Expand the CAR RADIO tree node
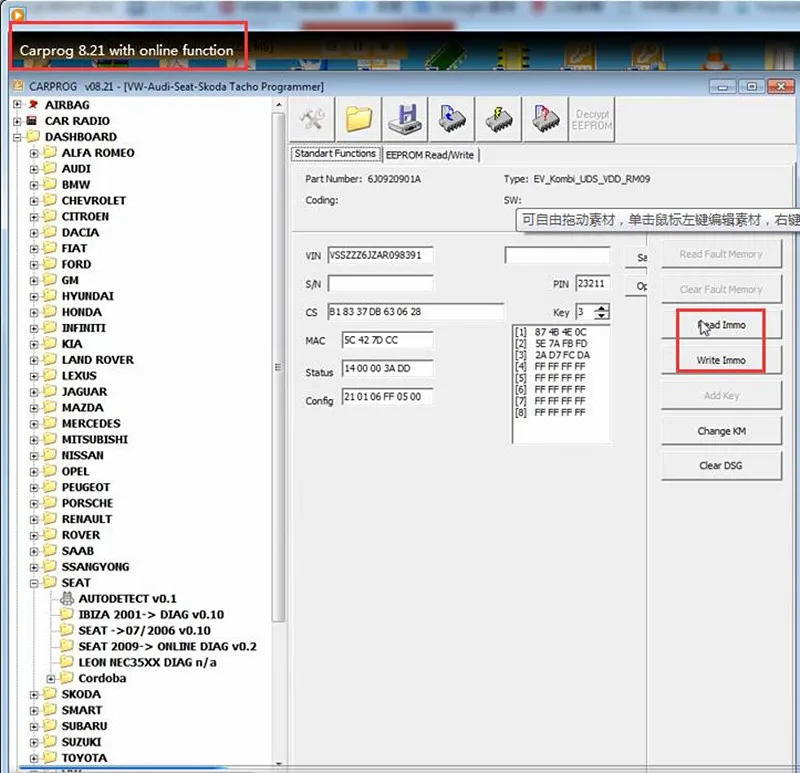800x773 pixels. tap(17, 121)
